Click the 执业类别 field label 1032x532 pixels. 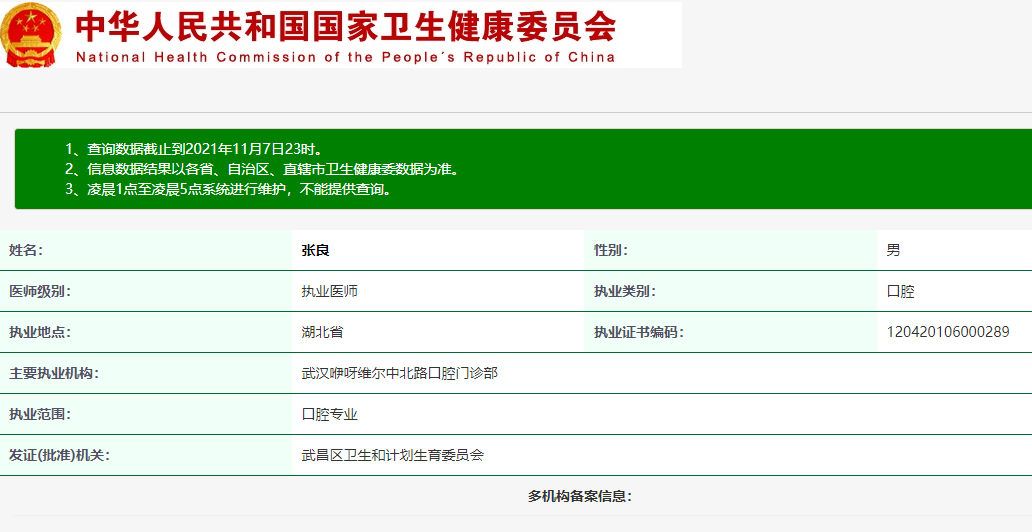[x=625, y=292]
